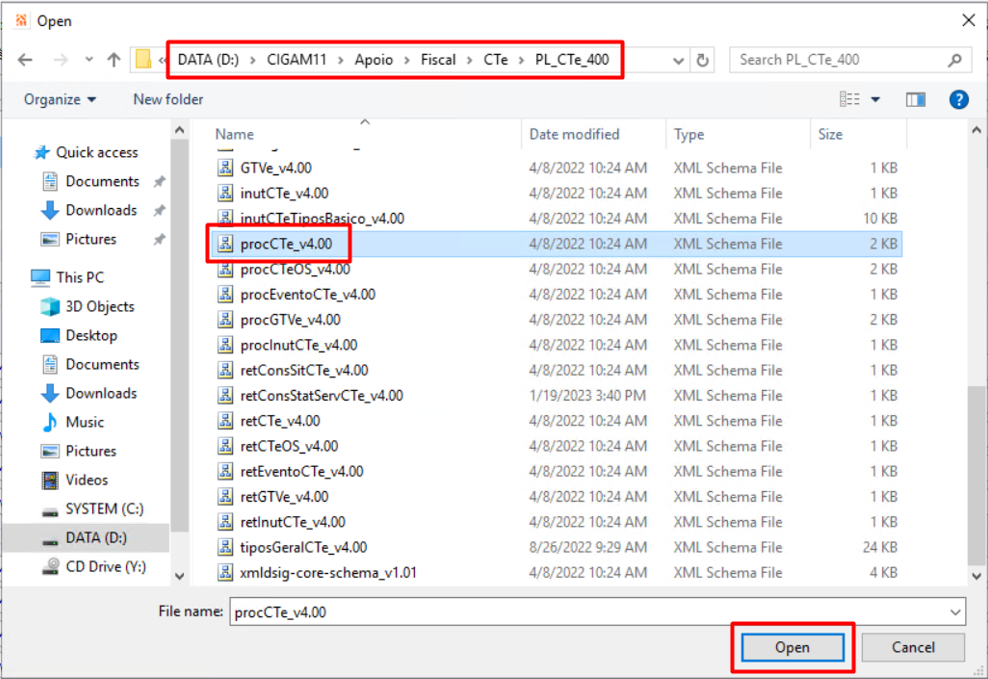The image size is (988, 679).
Task: Click CIGAM11 in the breadcrumb path
Action: (296, 60)
